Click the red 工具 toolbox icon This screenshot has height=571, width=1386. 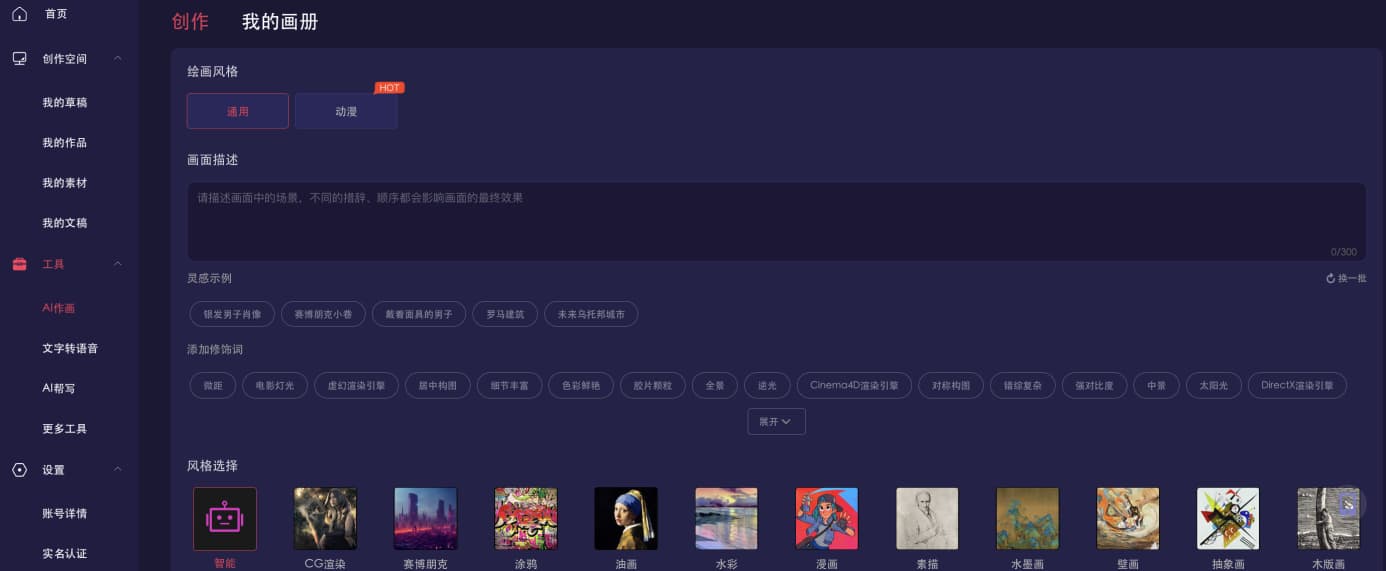19,264
